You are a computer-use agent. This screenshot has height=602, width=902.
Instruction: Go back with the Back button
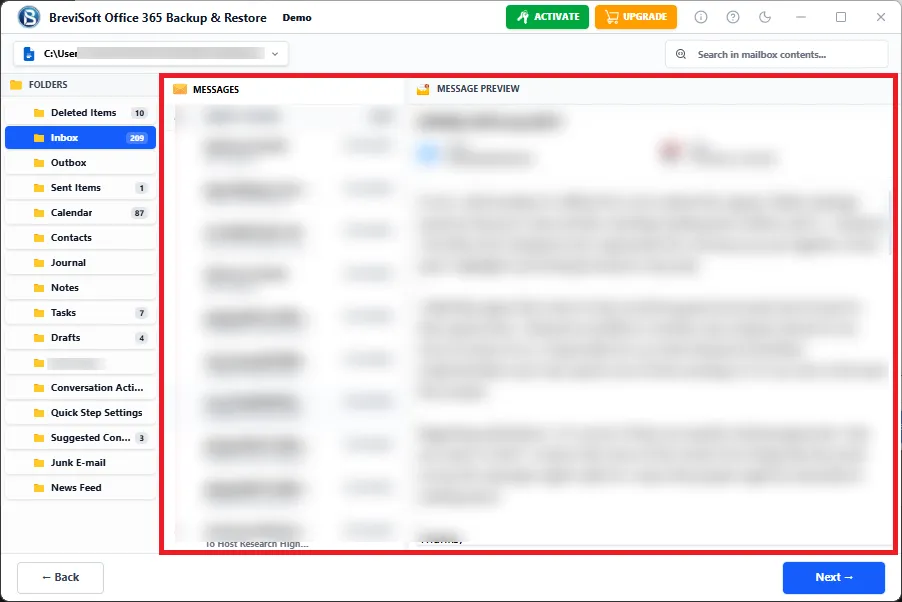click(60, 577)
